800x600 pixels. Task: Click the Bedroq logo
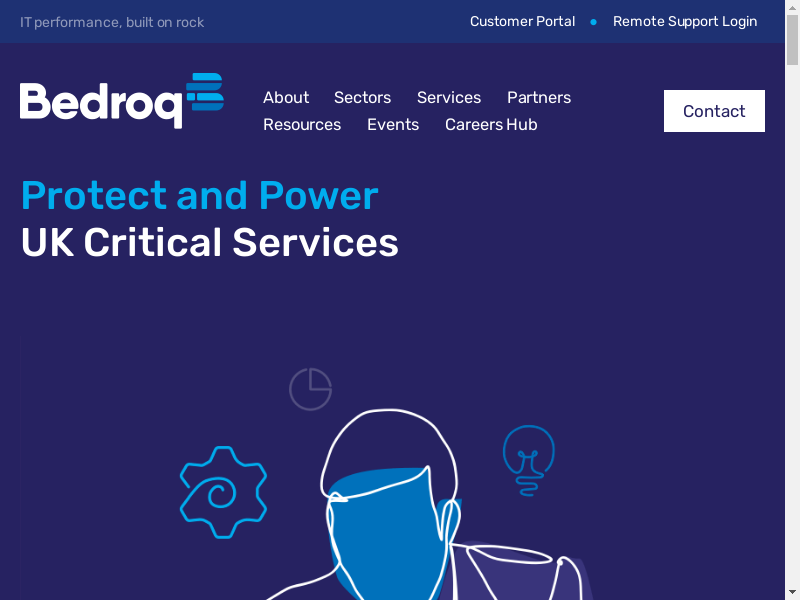click(121, 101)
